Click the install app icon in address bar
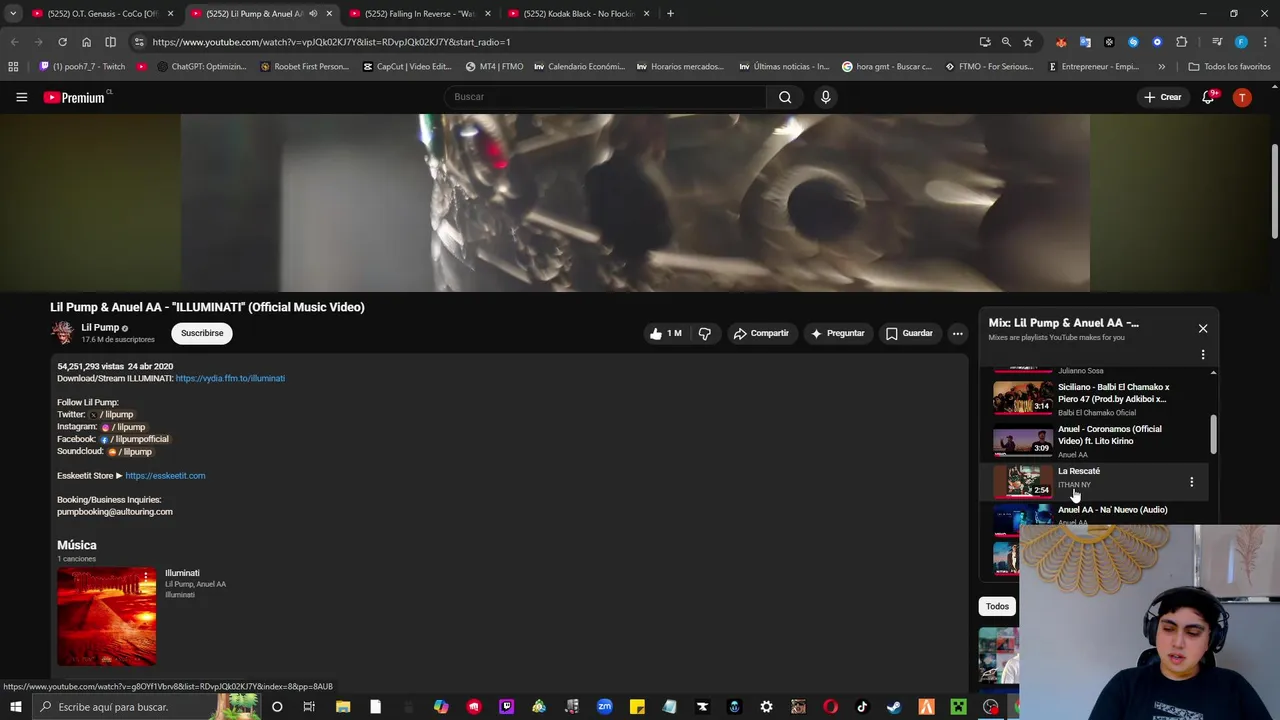Viewport: 1280px width, 720px height. pos(985,42)
